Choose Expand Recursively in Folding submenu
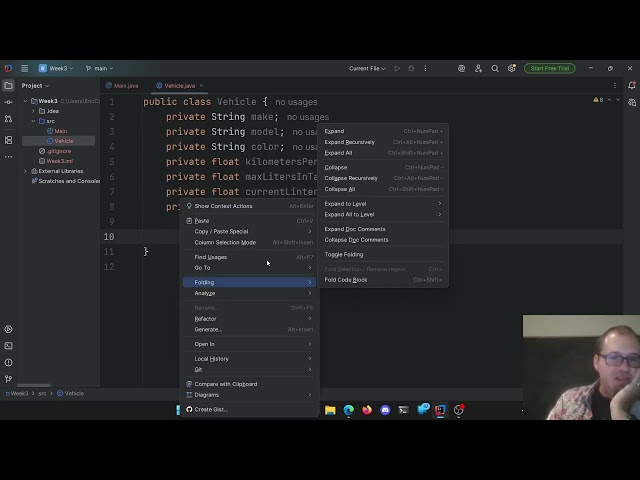640x480 pixels. (x=383, y=142)
